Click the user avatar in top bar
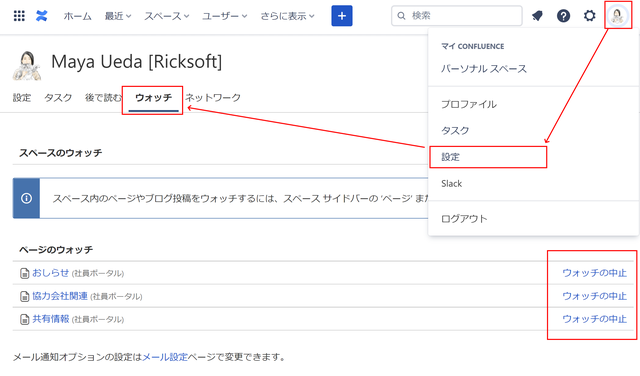The height and width of the screenshot is (376, 640). coord(617,16)
